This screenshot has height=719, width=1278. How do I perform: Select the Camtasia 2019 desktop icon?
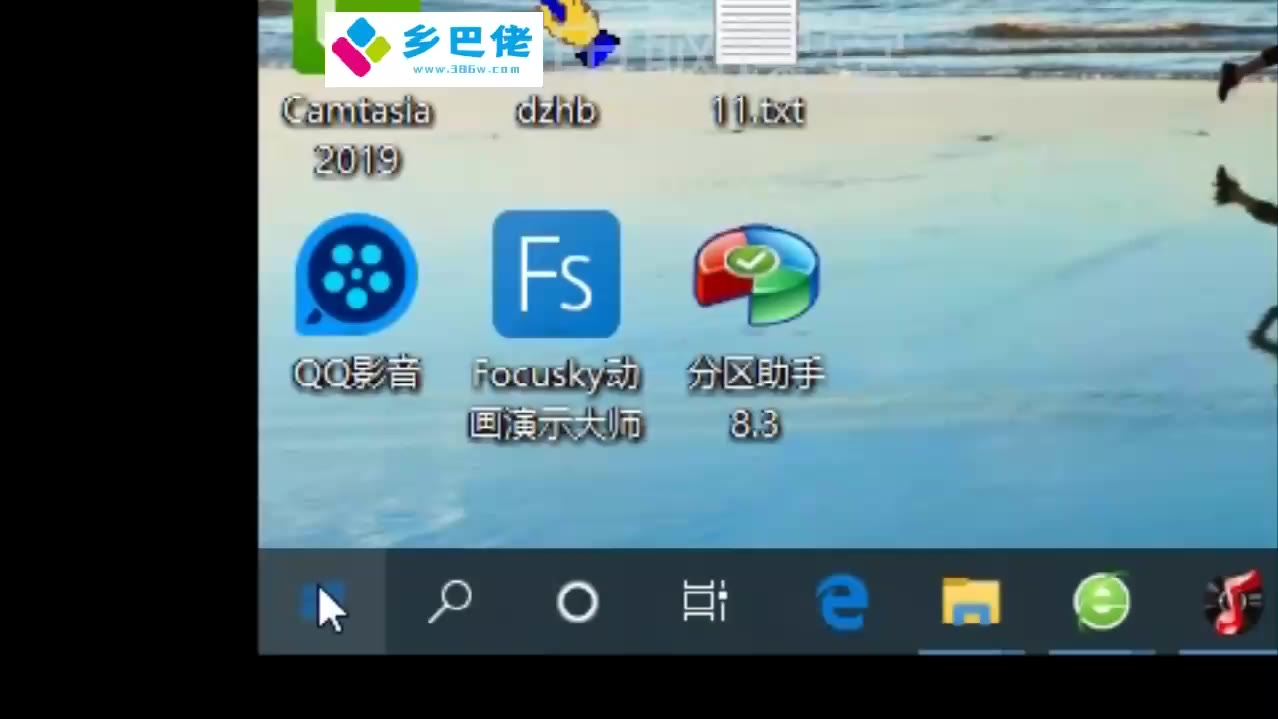coord(356,37)
